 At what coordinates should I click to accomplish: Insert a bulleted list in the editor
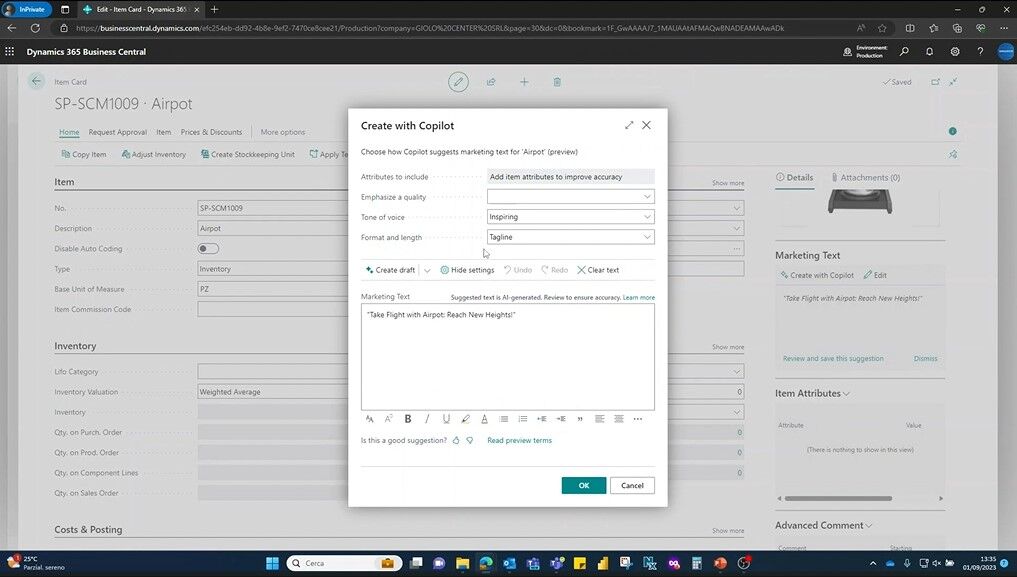point(503,419)
